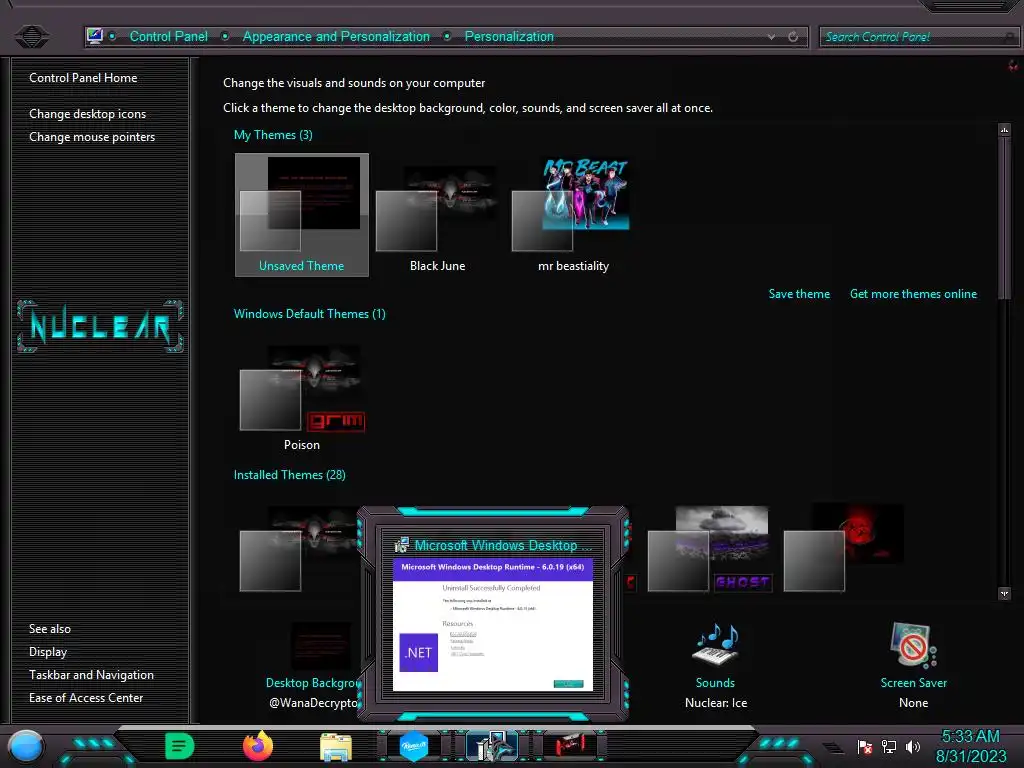Screen dimensions: 1024x768
Task: Click the clock showing 5:33 AM
Action: pyautogui.click(x=970, y=736)
